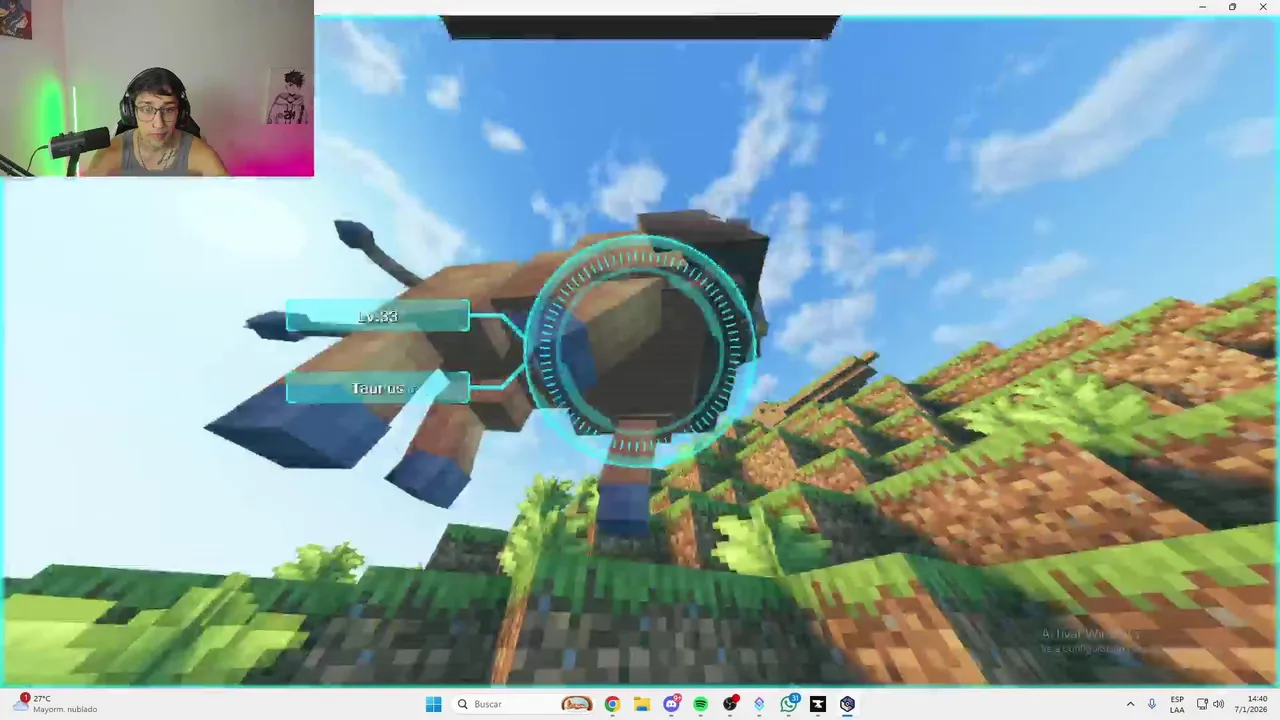The image size is (1280, 720).
Task: Open WhatsApp from the taskbar
Action: tap(789, 704)
